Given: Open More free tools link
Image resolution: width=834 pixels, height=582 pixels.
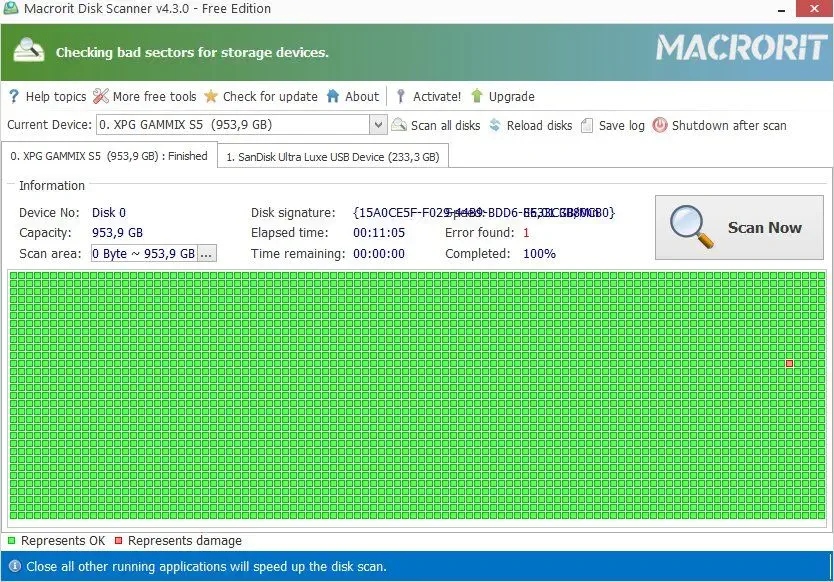Looking at the screenshot, I should (154, 96).
